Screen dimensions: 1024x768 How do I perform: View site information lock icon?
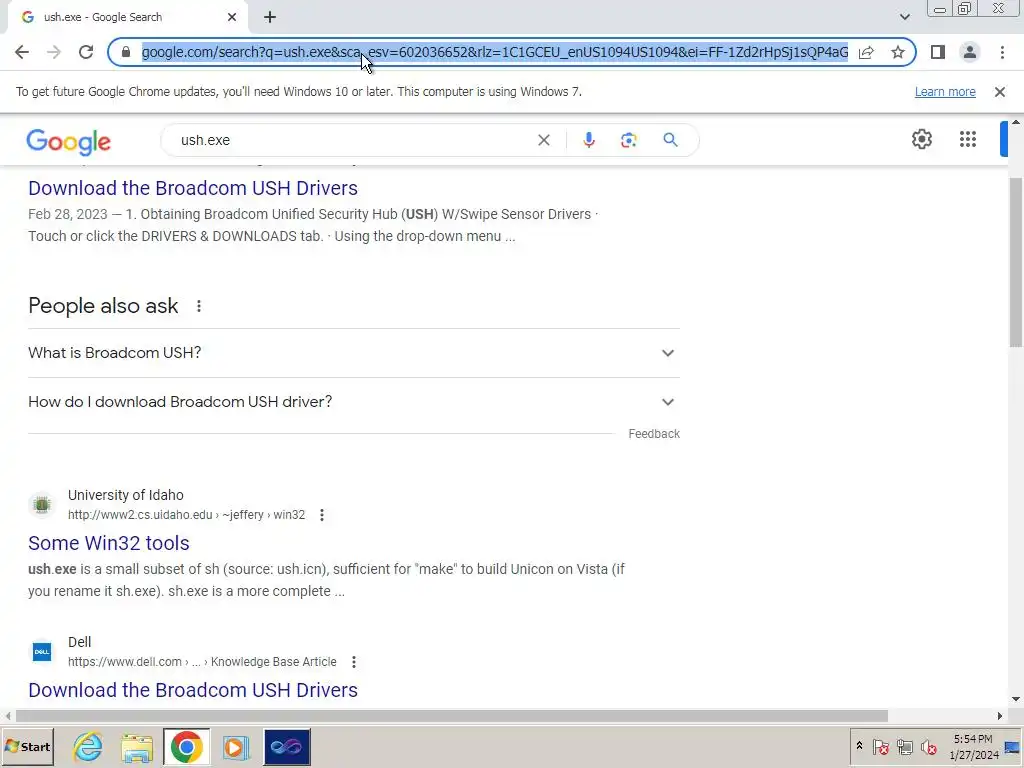(126, 52)
